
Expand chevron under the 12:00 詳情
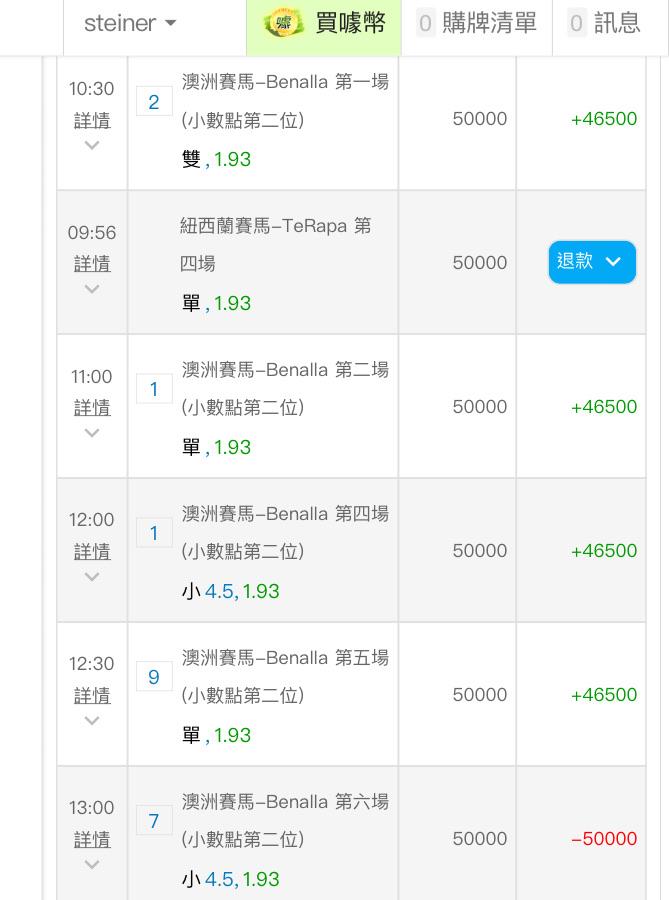coord(92,576)
